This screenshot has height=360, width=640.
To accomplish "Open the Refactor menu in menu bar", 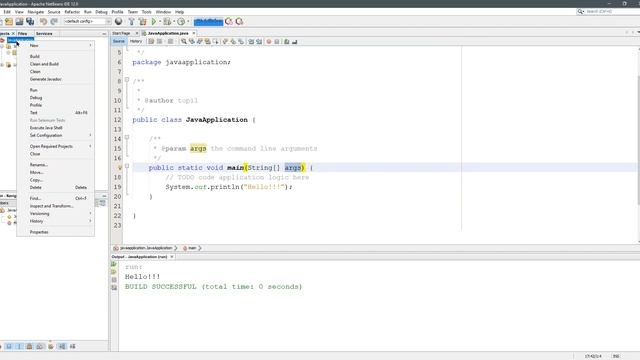I will point(72,12).
